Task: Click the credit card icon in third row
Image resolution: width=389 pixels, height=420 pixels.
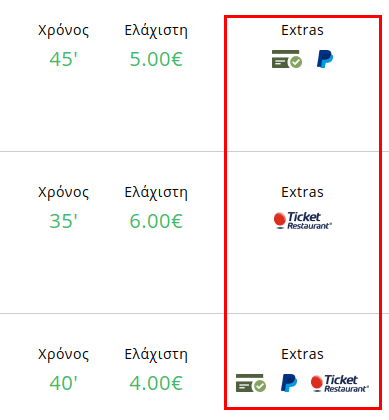Action: [x=251, y=383]
